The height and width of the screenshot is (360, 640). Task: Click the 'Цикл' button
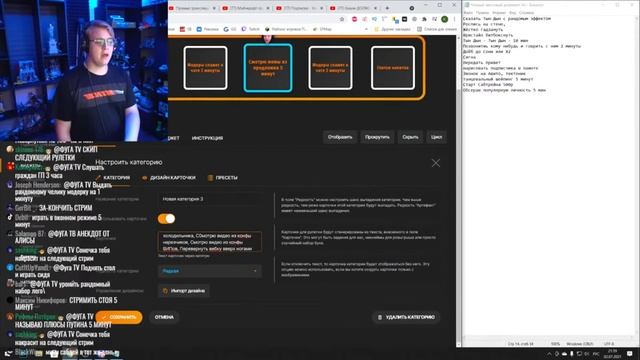436,137
